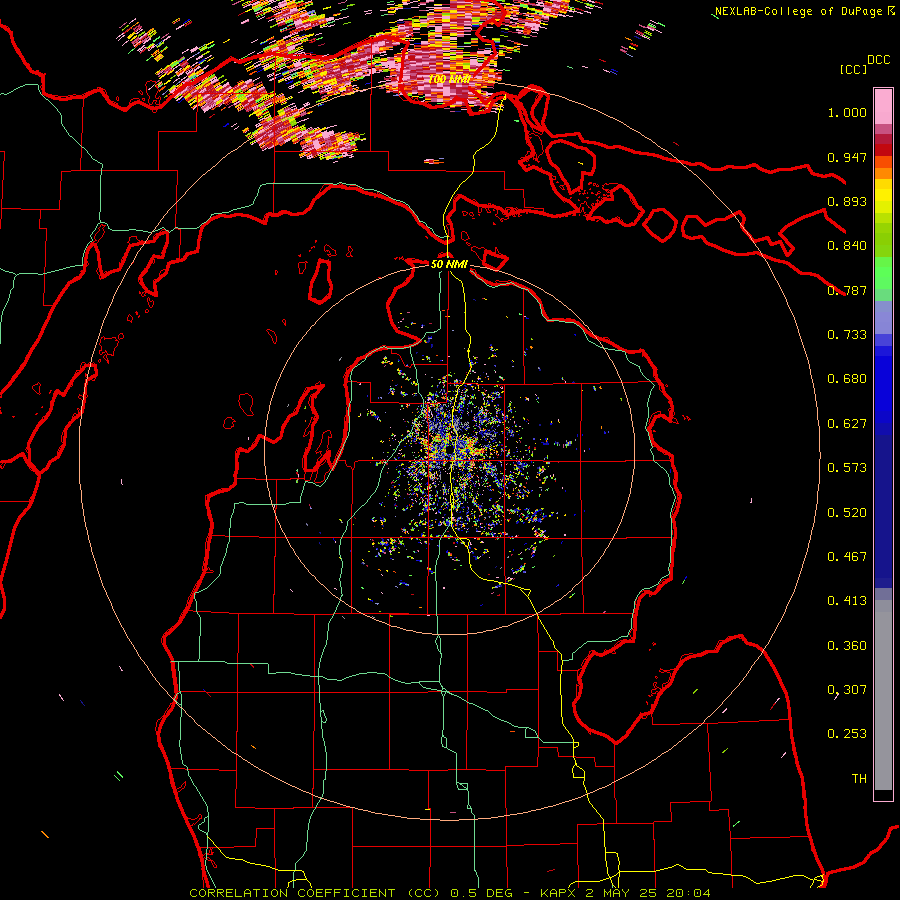Pick the pink swatch at the color bar top
Screen dimensions: 900x900
[883, 106]
